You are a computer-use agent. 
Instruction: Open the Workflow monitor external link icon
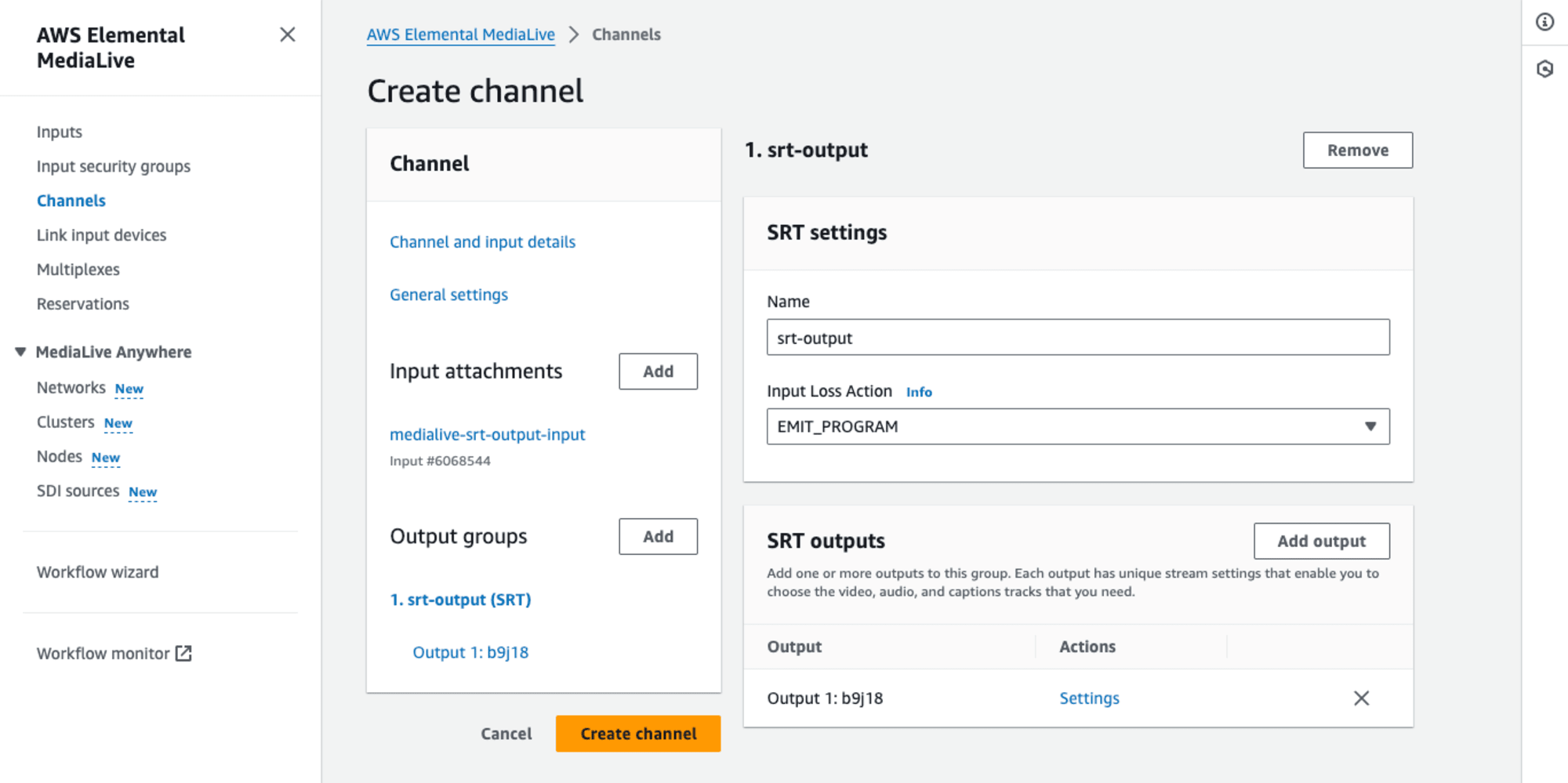(x=183, y=654)
